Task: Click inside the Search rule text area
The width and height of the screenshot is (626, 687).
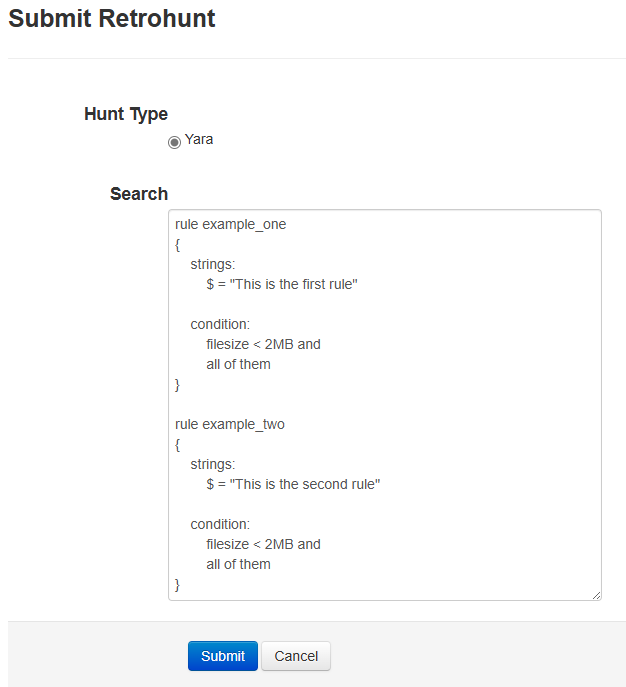Action: click(x=385, y=405)
